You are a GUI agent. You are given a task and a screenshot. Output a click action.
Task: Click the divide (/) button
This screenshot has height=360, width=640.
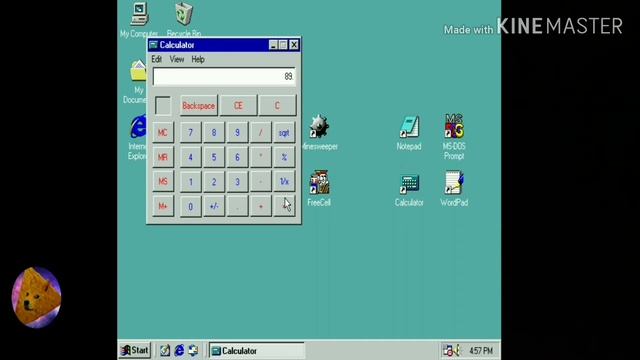point(260,133)
